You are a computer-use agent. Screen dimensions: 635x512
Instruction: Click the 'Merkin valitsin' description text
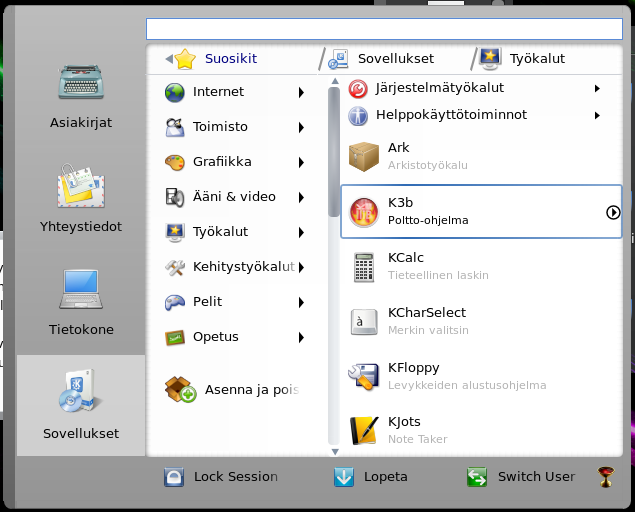click(x=428, y=331)
